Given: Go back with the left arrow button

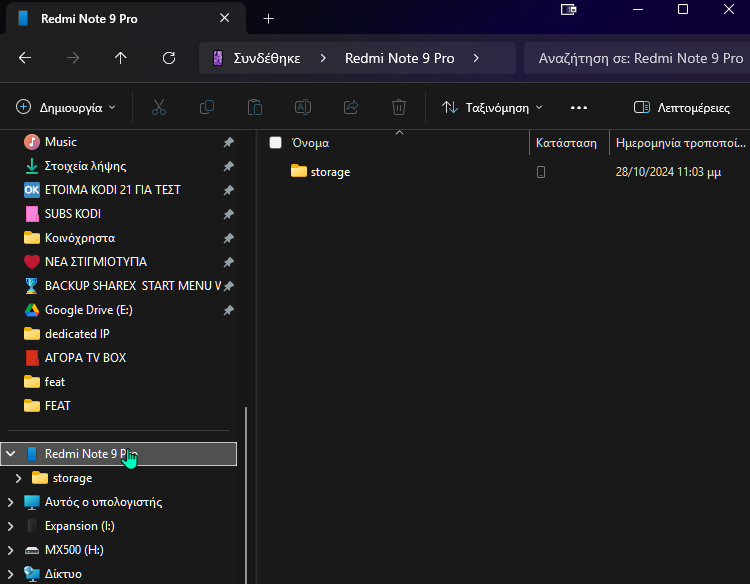Looking at the screenshot, I should 25,58.
